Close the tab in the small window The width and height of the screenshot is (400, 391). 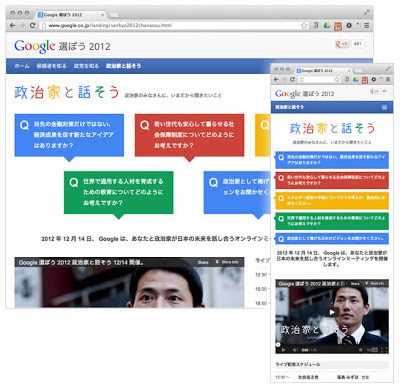349,71
